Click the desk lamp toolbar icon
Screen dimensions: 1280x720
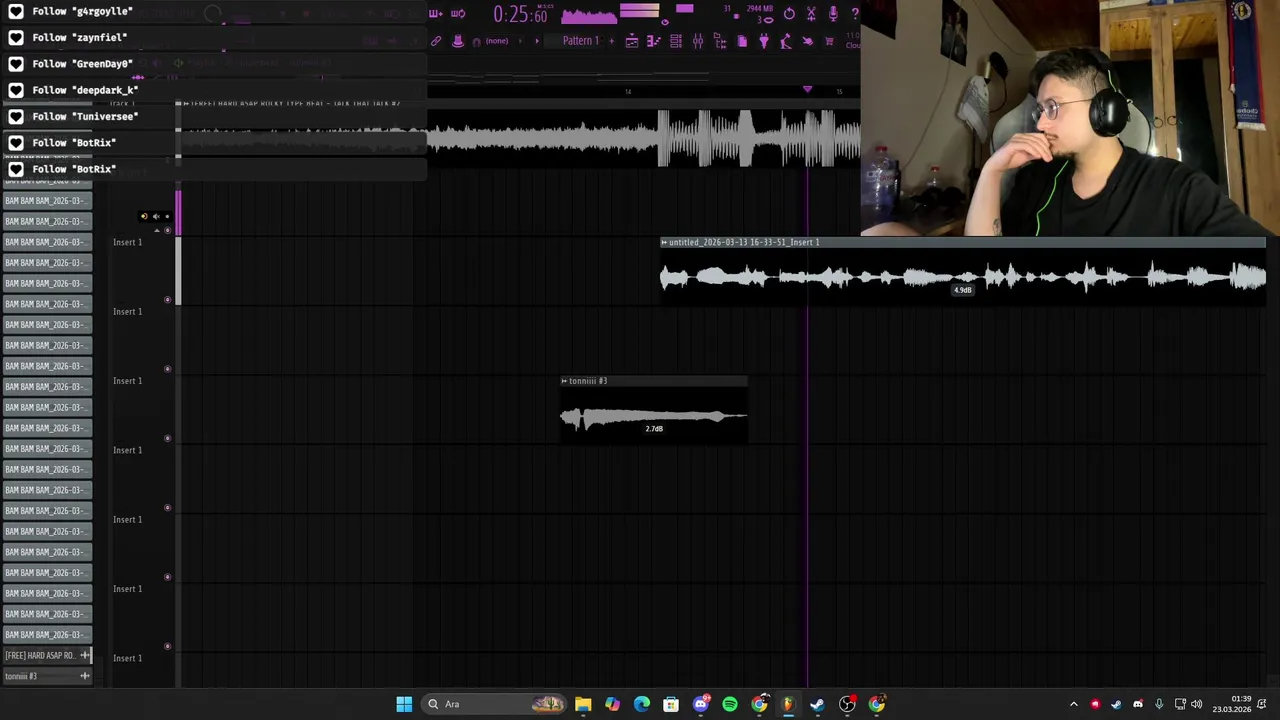pos(786,41)
